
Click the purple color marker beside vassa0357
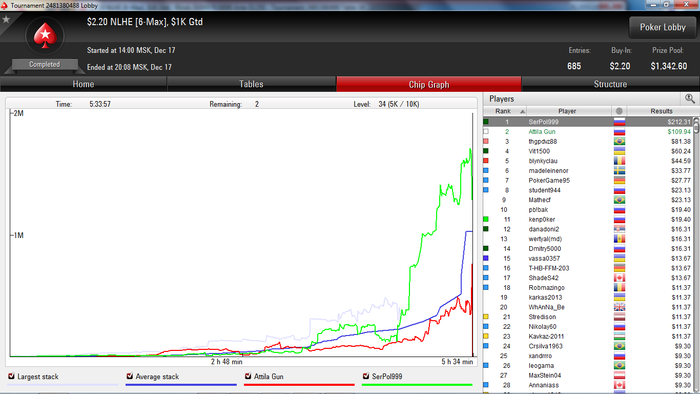coord(486,258)
